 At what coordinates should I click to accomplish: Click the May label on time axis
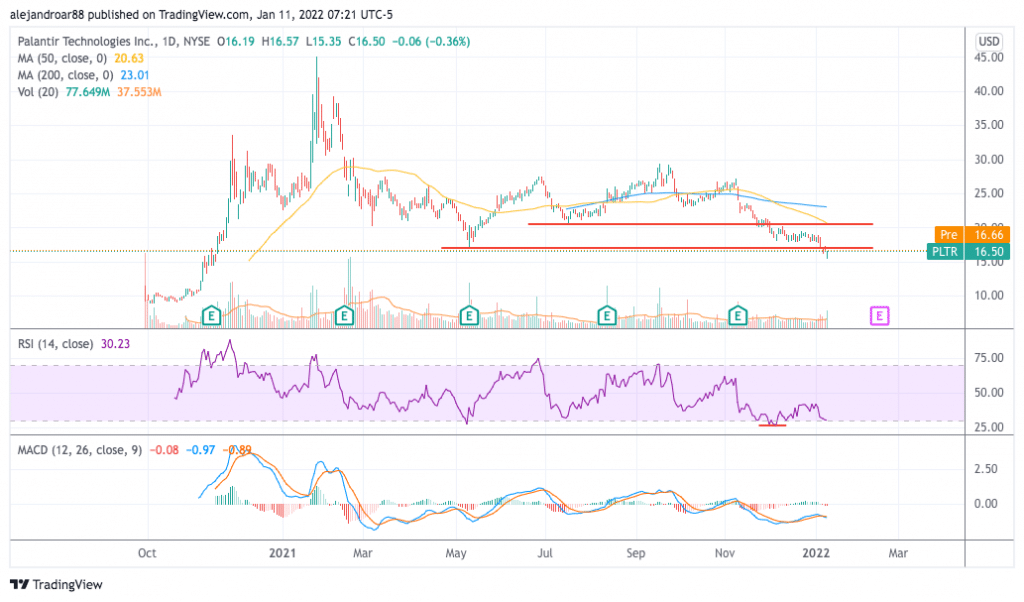(x=456, y=553)
